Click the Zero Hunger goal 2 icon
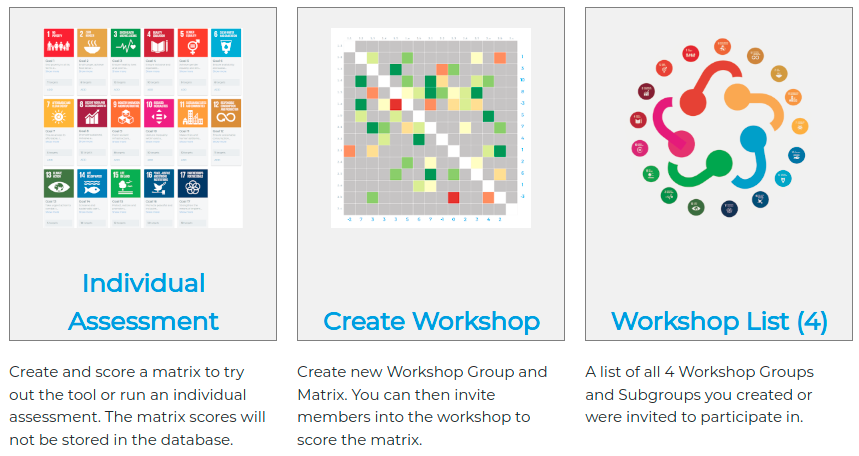Viewport: 859px width, 456px height. tap(93, 44)
